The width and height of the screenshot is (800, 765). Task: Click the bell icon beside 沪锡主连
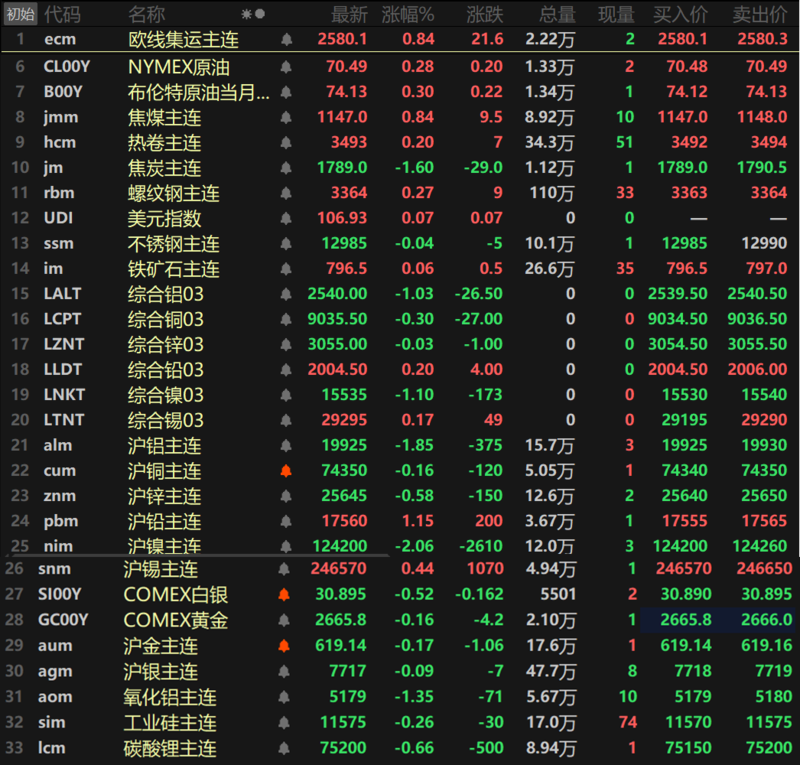(x=284, y=569)
